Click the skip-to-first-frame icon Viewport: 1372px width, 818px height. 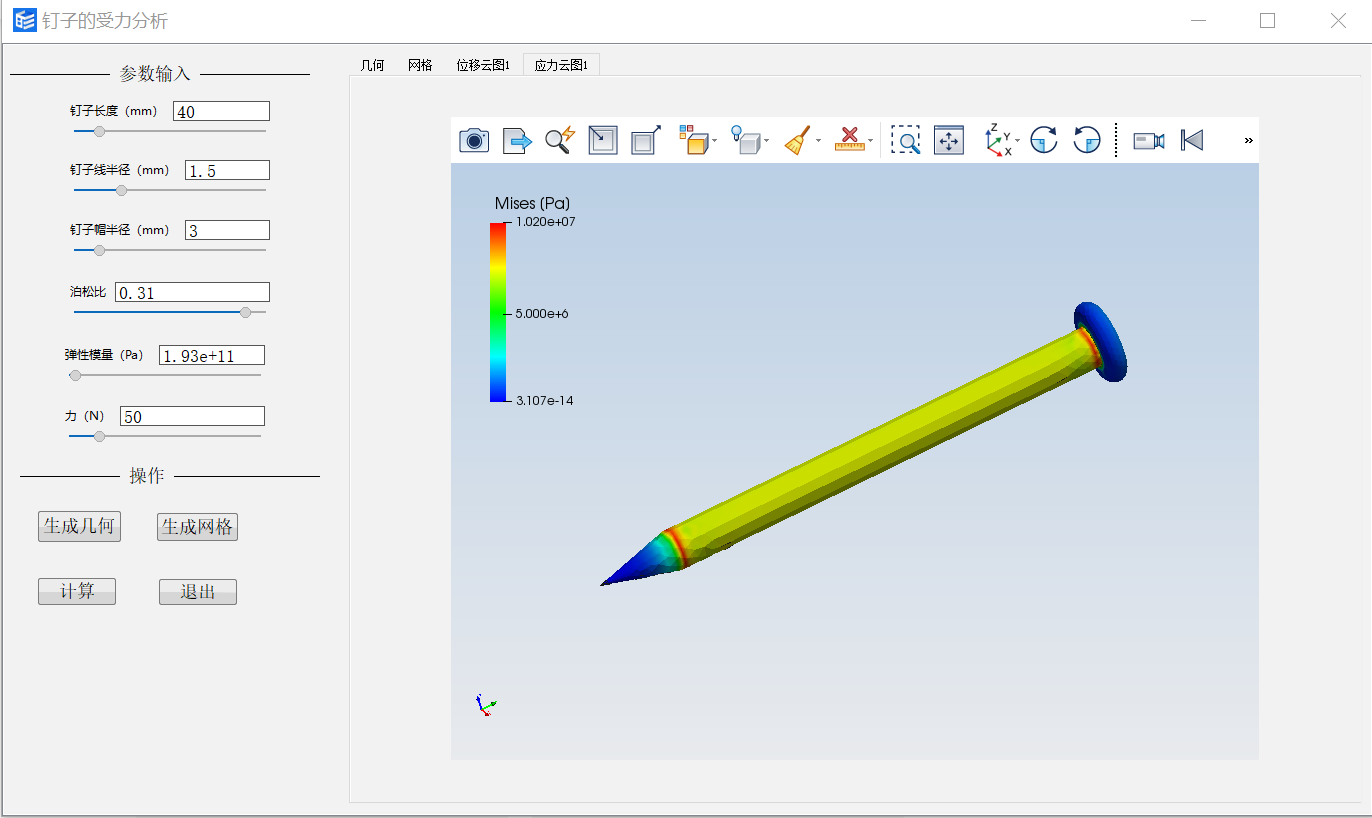tap(1192, 141)
